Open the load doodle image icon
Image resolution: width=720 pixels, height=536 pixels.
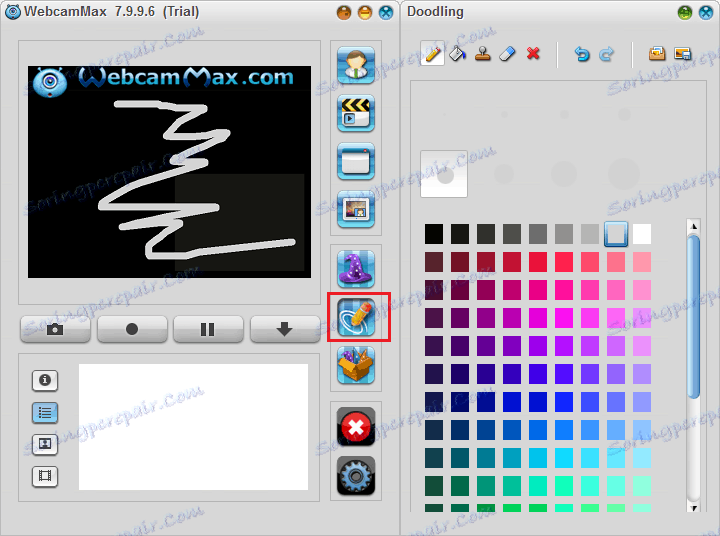coord(657,54)
